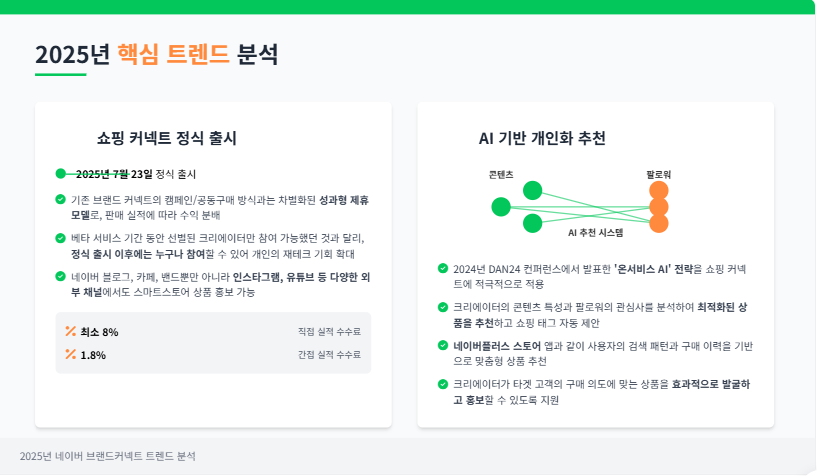Viewport: 817px width, 476px height.
Task: Click the '직접 실적 수수료' label
Action: click(329, 331)
